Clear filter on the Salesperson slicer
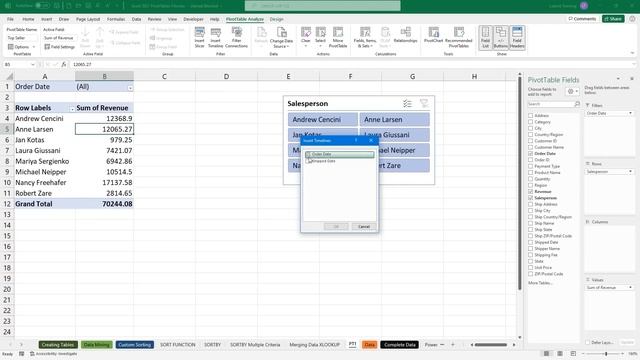640x360 pixels. tap(424, 104)
